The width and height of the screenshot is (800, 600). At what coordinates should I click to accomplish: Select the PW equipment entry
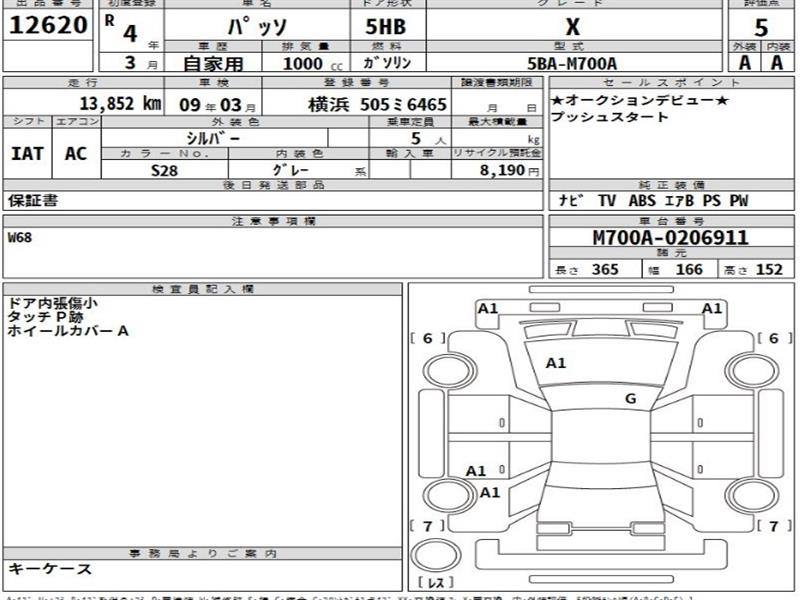(738, 201)
